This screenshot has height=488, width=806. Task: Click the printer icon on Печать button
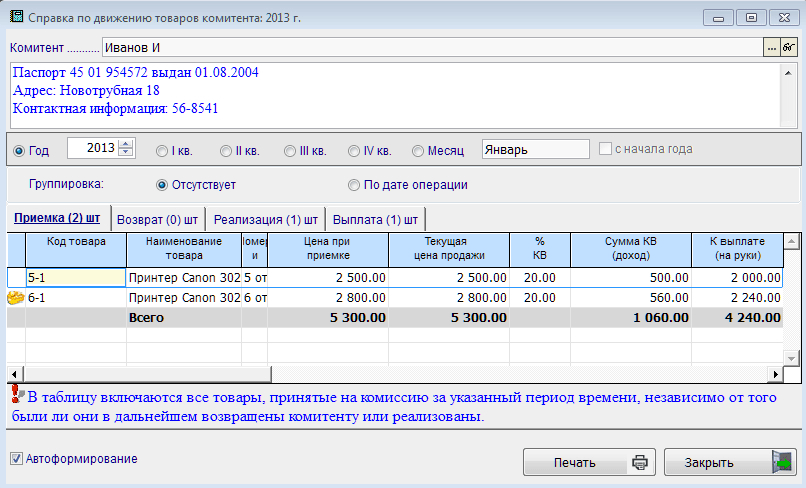click(x=639, y=462)
